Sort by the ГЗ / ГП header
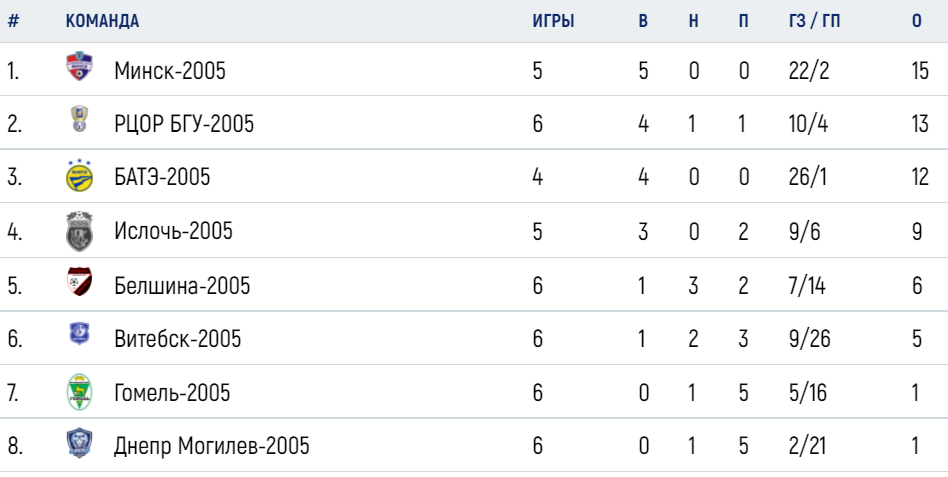Image resolution: width=948 pixels, height=477 pixels. point(814,21)
